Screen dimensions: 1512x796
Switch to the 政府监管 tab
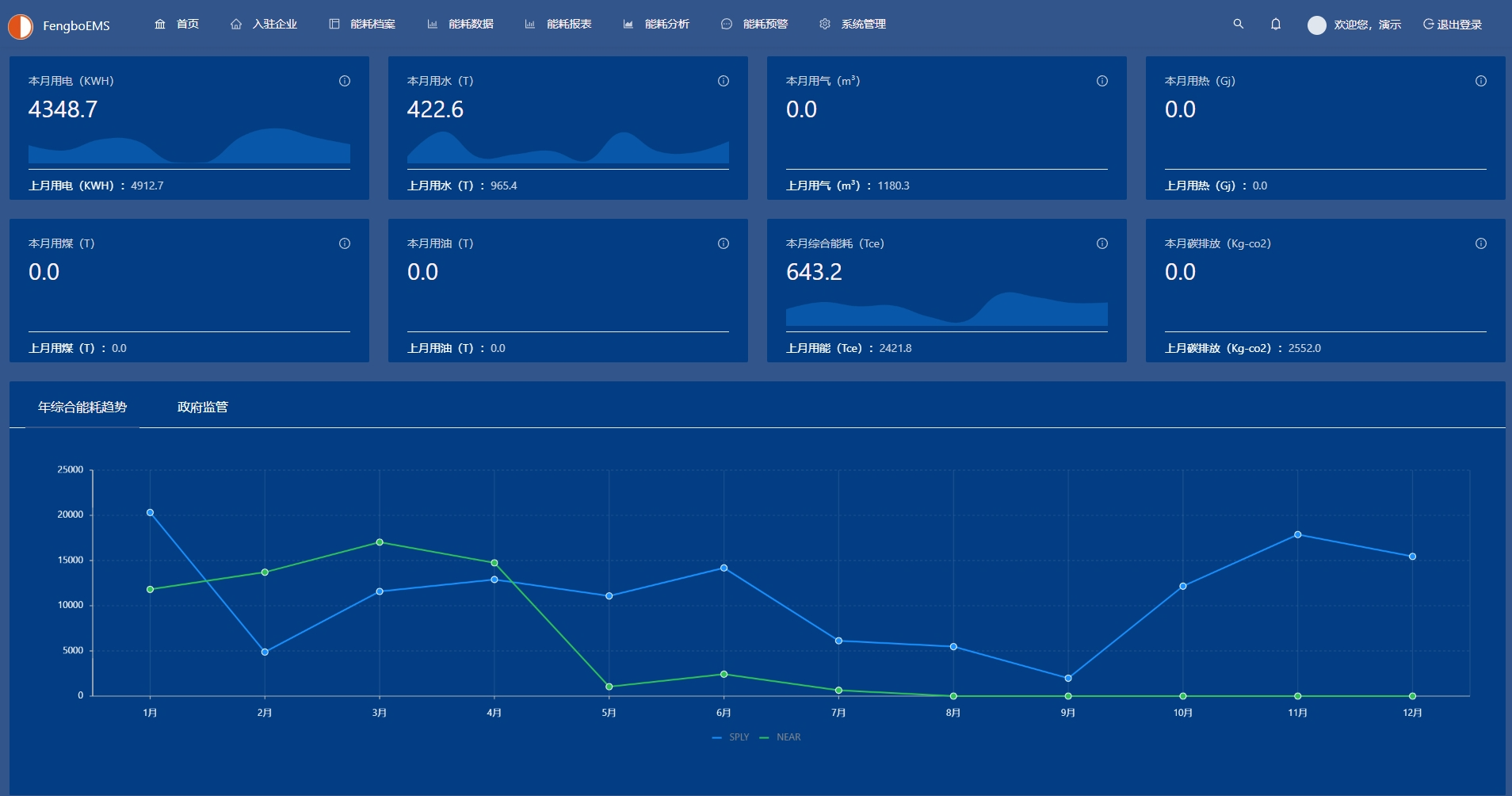202,407
